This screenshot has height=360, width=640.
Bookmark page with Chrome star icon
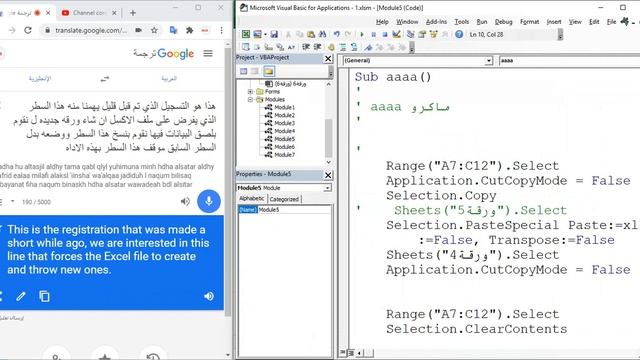[x=154, y=30]
